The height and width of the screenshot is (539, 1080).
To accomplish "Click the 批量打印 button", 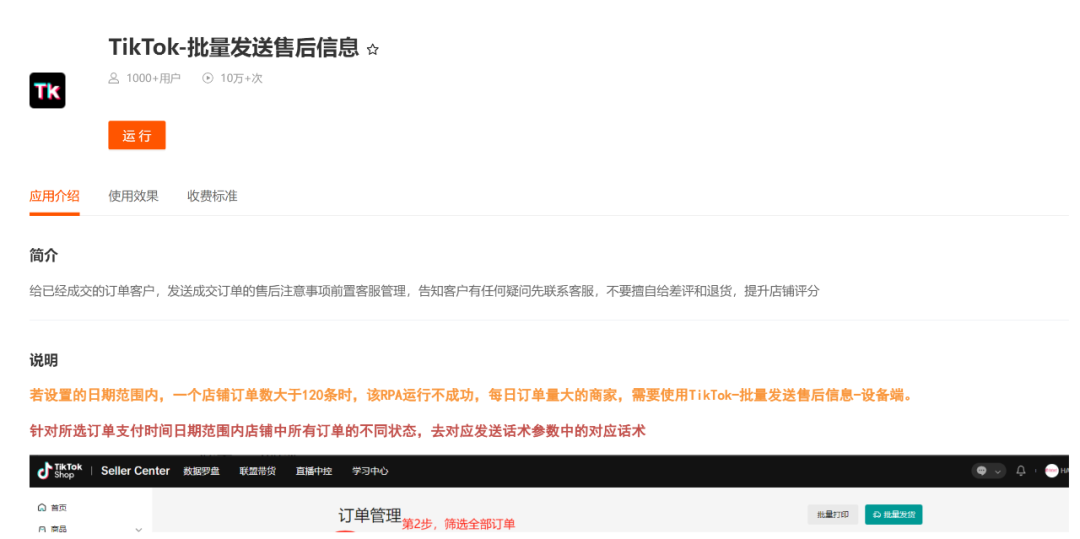I will click(833, 514).
